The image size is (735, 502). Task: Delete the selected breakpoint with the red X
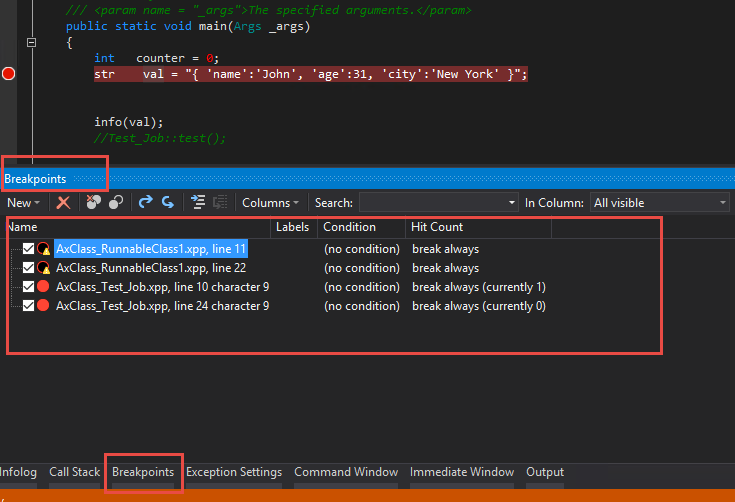(x=63, y=203)
